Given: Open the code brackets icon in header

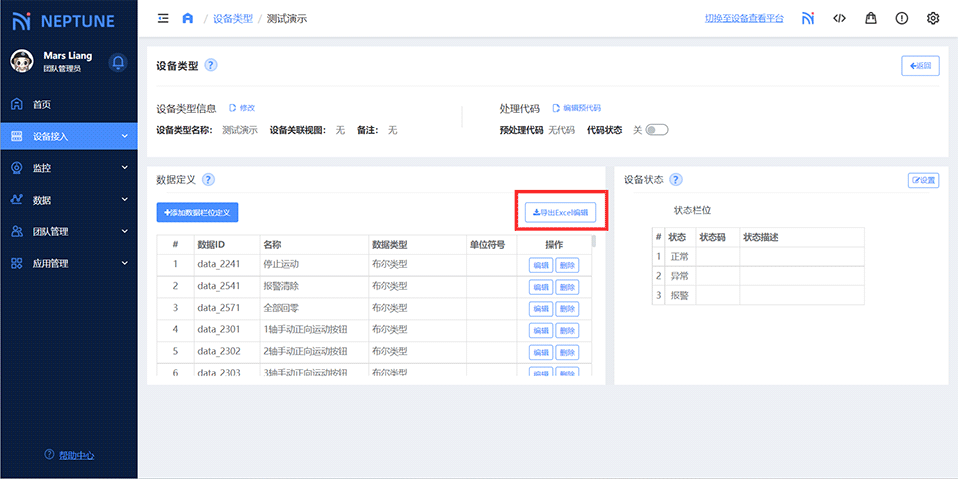Looking at the screenshot, I should point(839,18).
